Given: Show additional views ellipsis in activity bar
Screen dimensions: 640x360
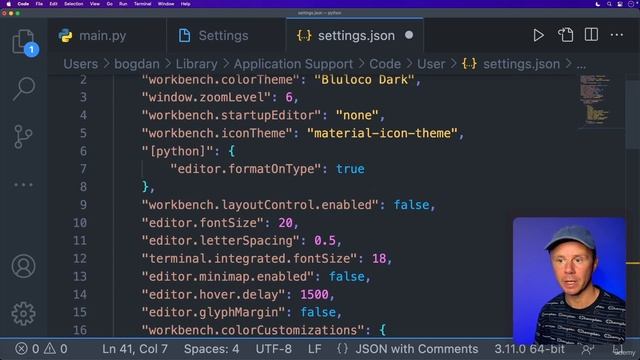Looking at the screenshot, I should (x=24, y=185).
